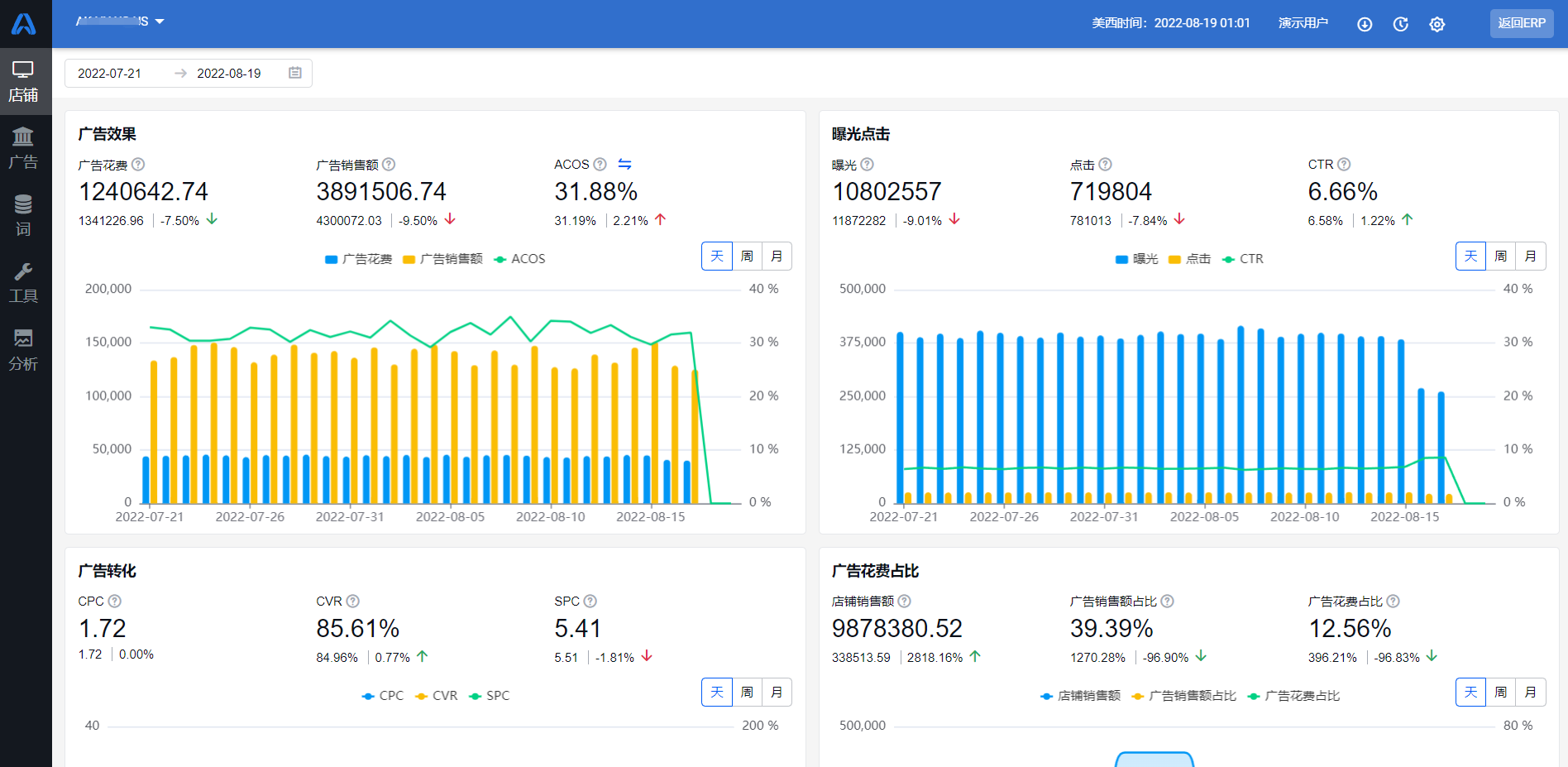Click the download icon in top bar
The width and height of the screenshot is (1568, 767).
[x=1365, y=24]
